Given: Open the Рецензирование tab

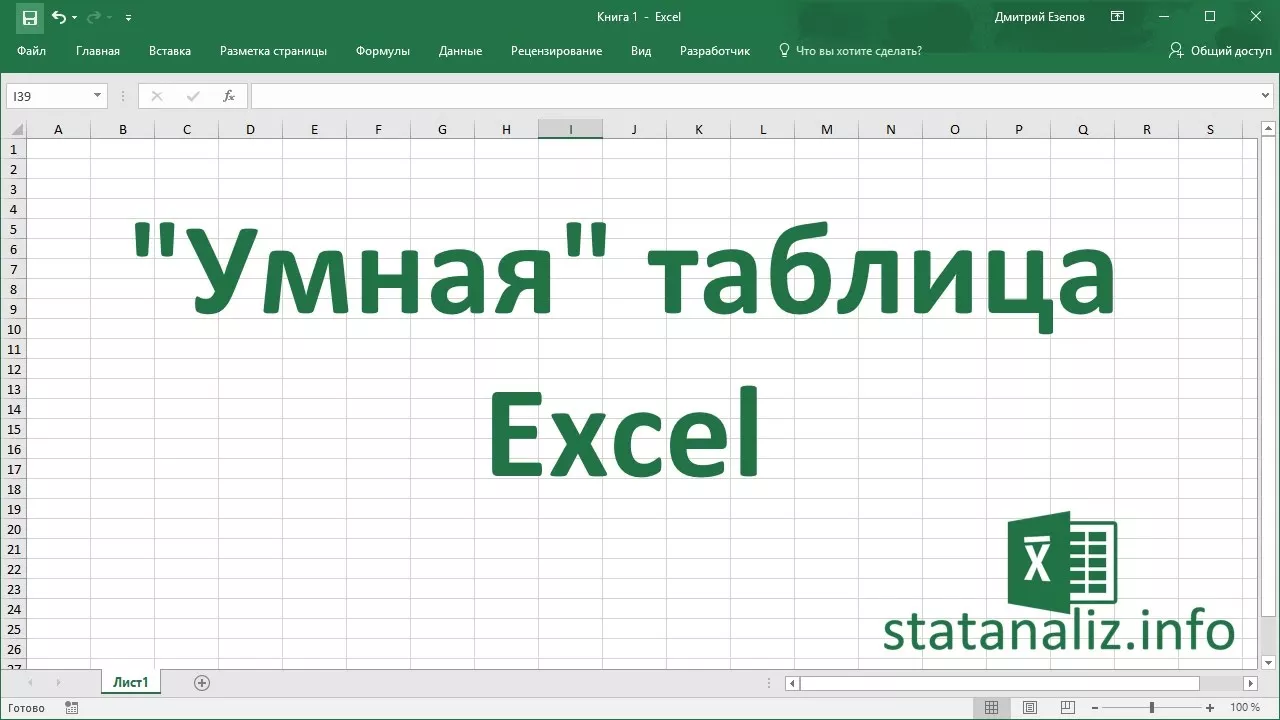Looking at the screenshot, I should tap(556, 51).
